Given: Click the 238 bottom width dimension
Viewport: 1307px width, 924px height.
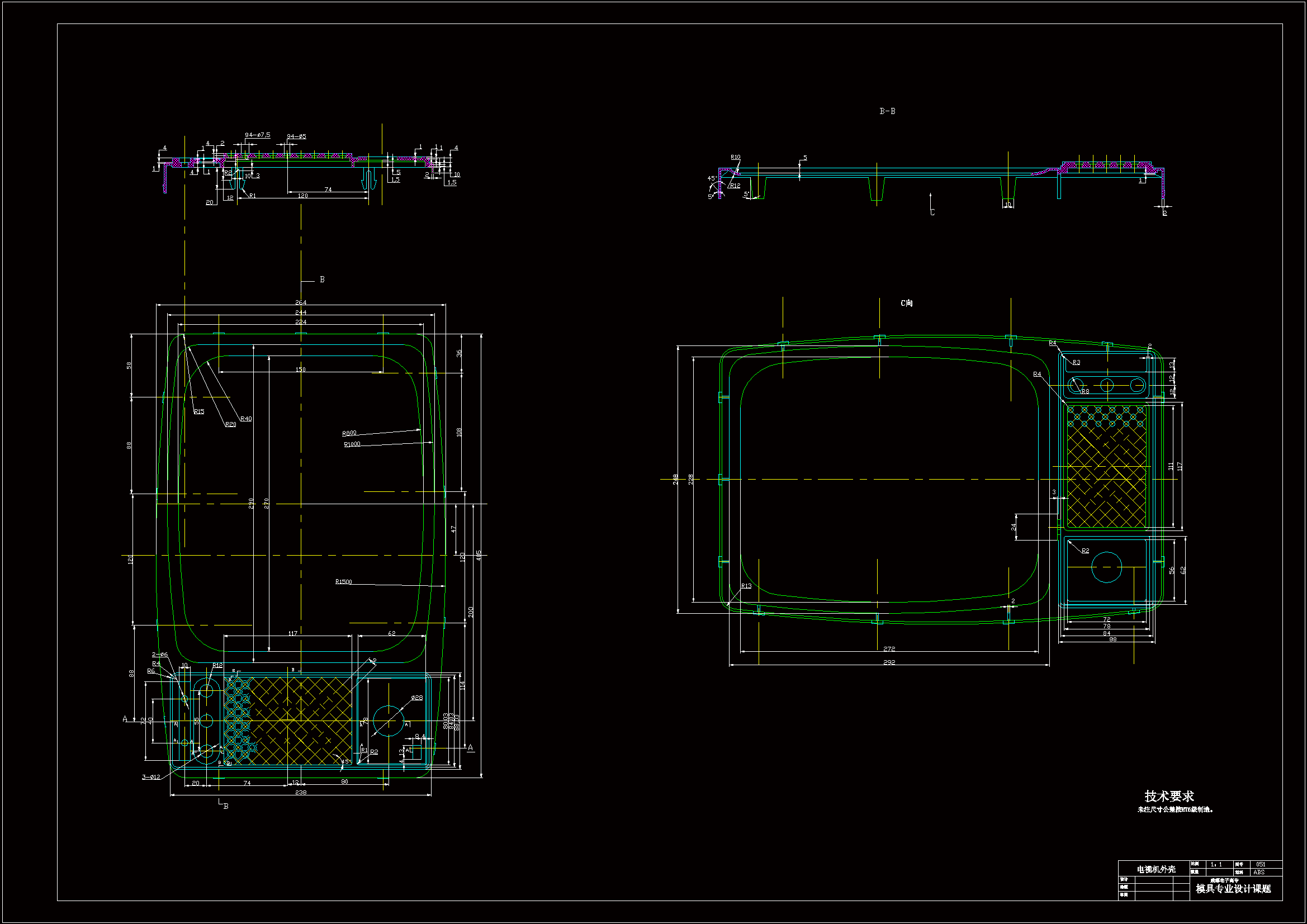Looking at the screenshot, I should tap(301, 792).
